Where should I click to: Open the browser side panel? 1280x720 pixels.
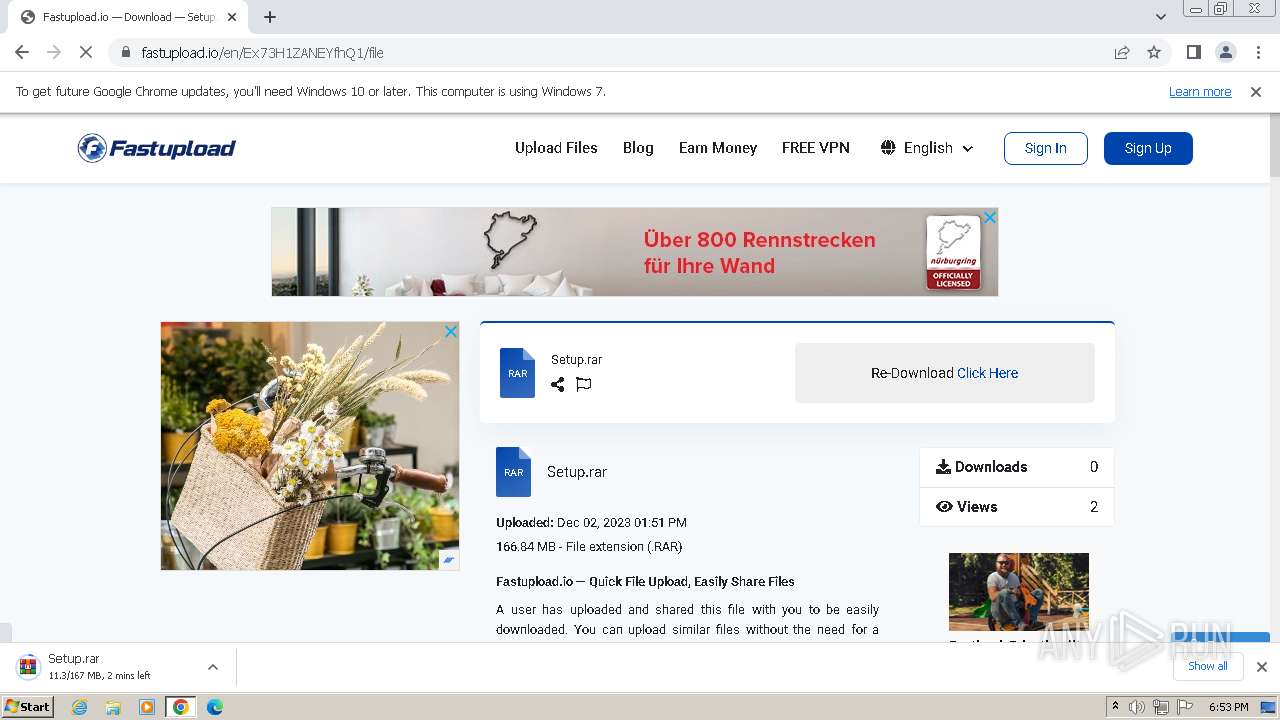[1193, 52]
